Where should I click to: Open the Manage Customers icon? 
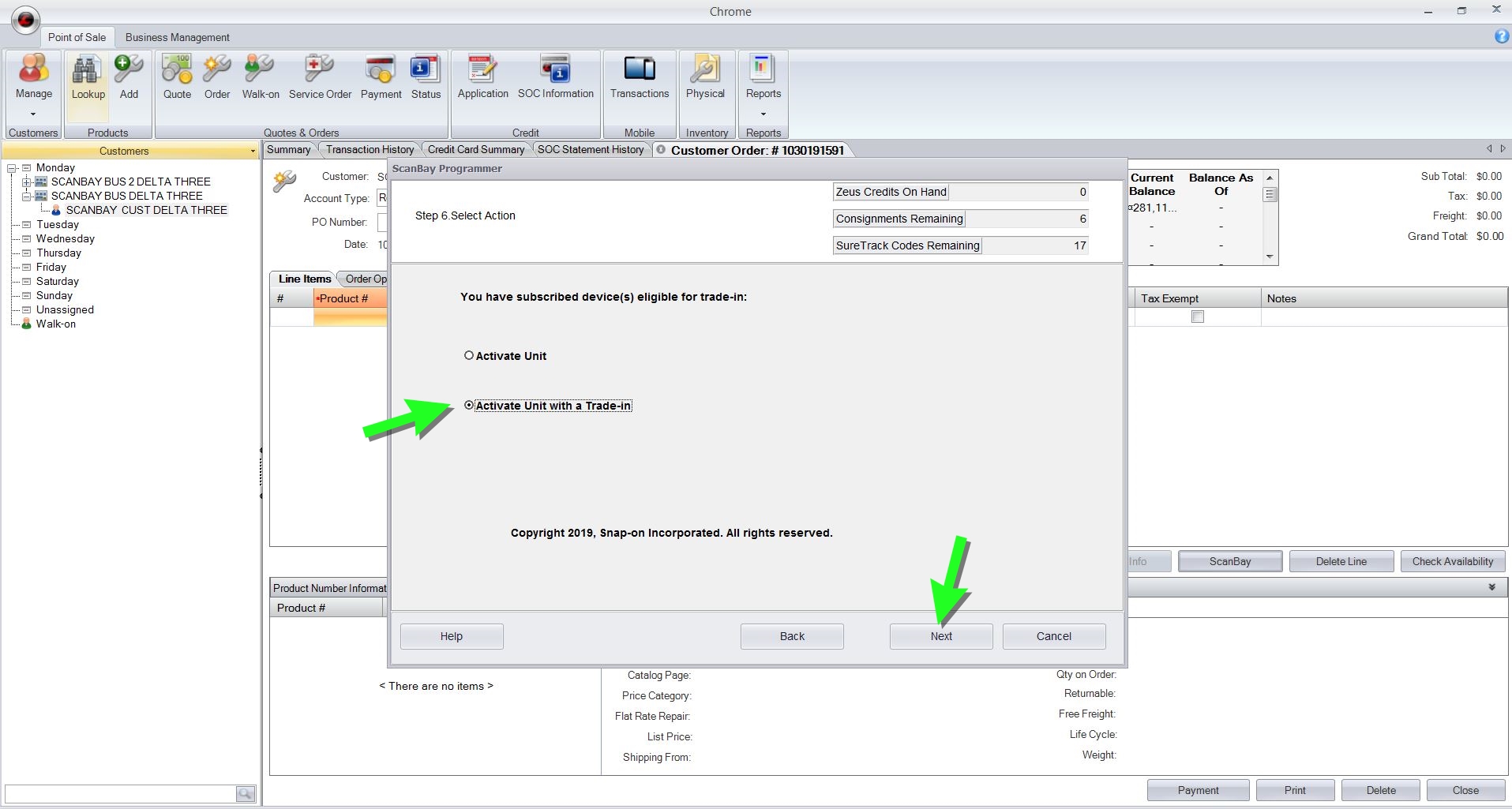point(33,71)
